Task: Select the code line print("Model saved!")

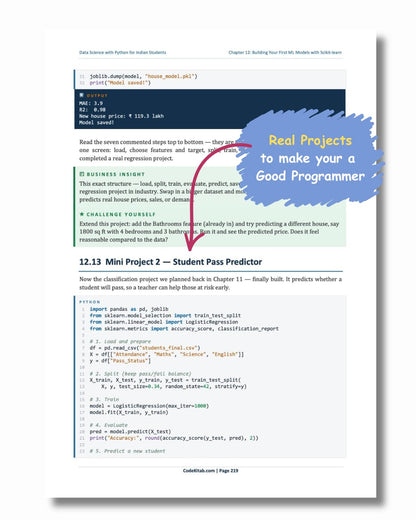Action: 120,83
